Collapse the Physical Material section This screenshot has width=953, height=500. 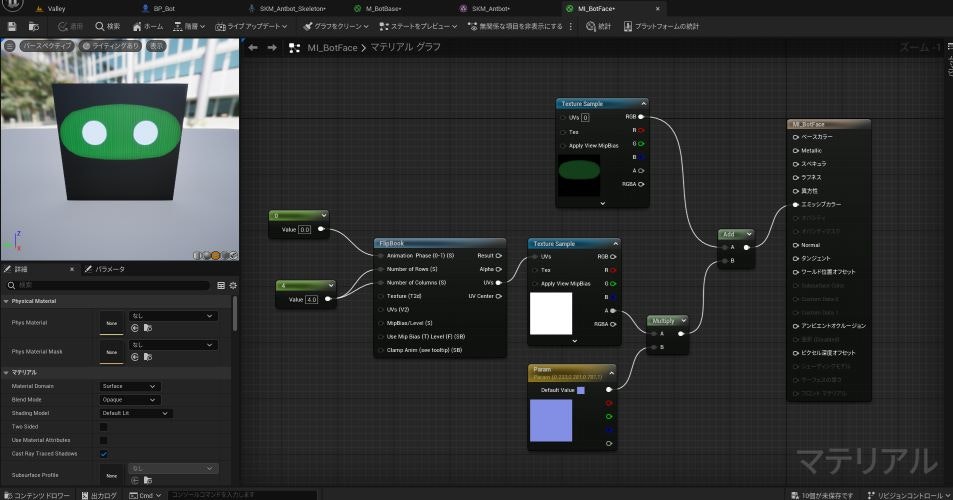point(6,301)
